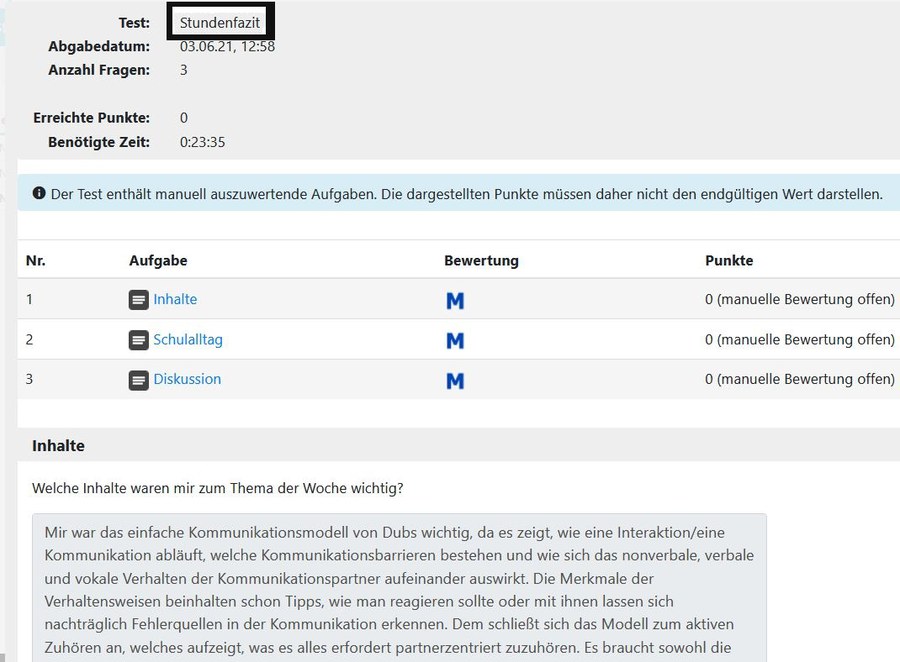Click the Erreichte Punkte label
Image resolution: width=900 pixels, height=662 pixels.
[x=91, y=118]
